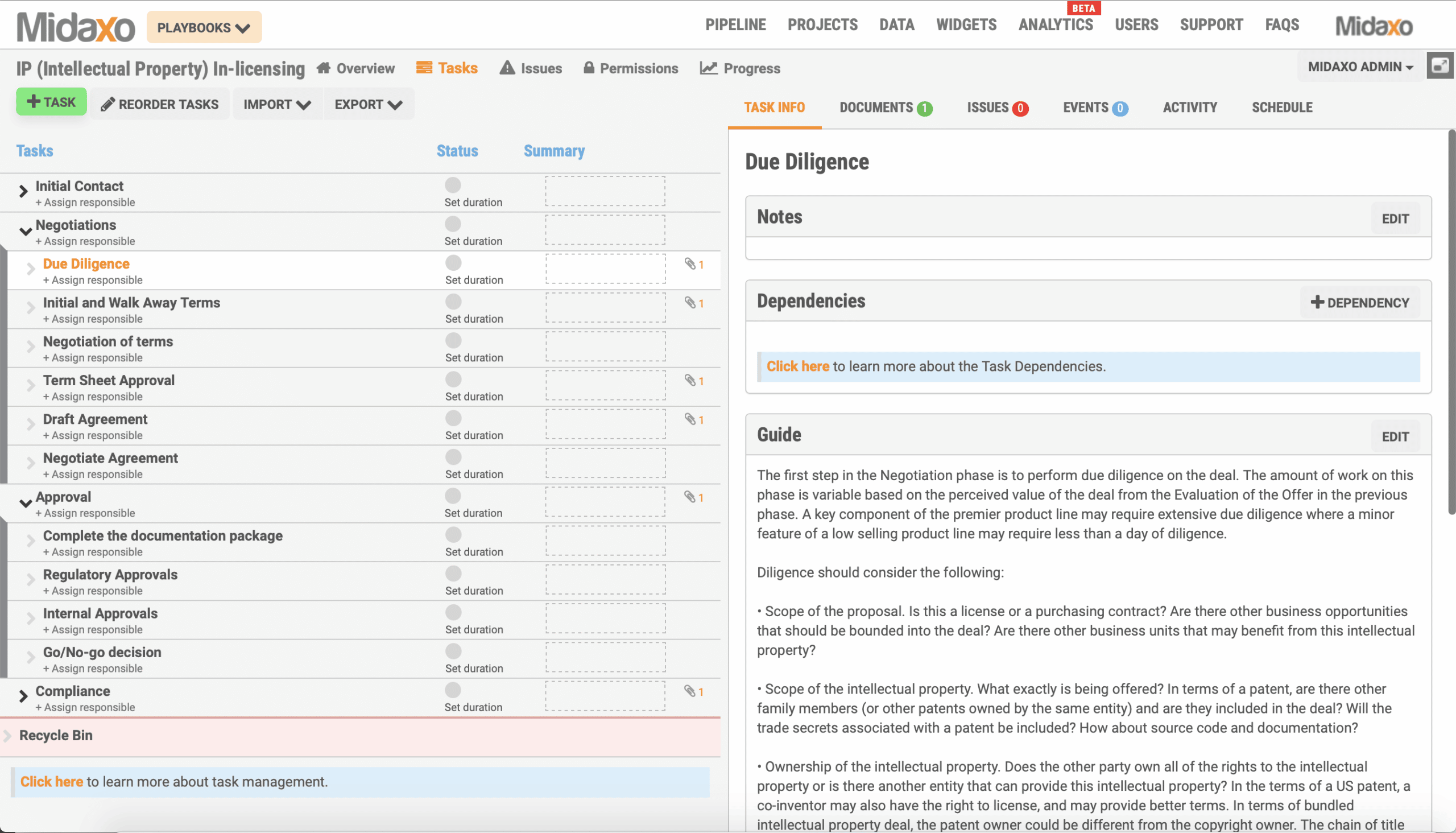This screenshot has width=1456, height=833.
Task: Click the Midaxo logo at top right
Action: (1374, 26)
